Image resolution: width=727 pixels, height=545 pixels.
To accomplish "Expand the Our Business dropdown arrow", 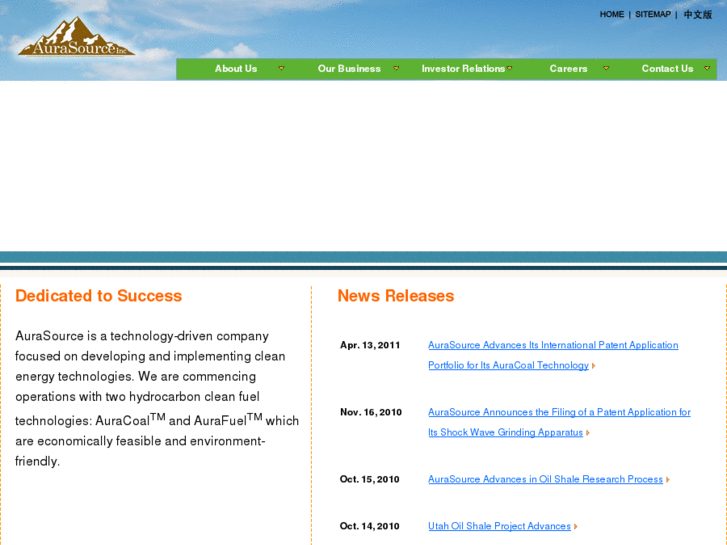I will pos(396,68).
